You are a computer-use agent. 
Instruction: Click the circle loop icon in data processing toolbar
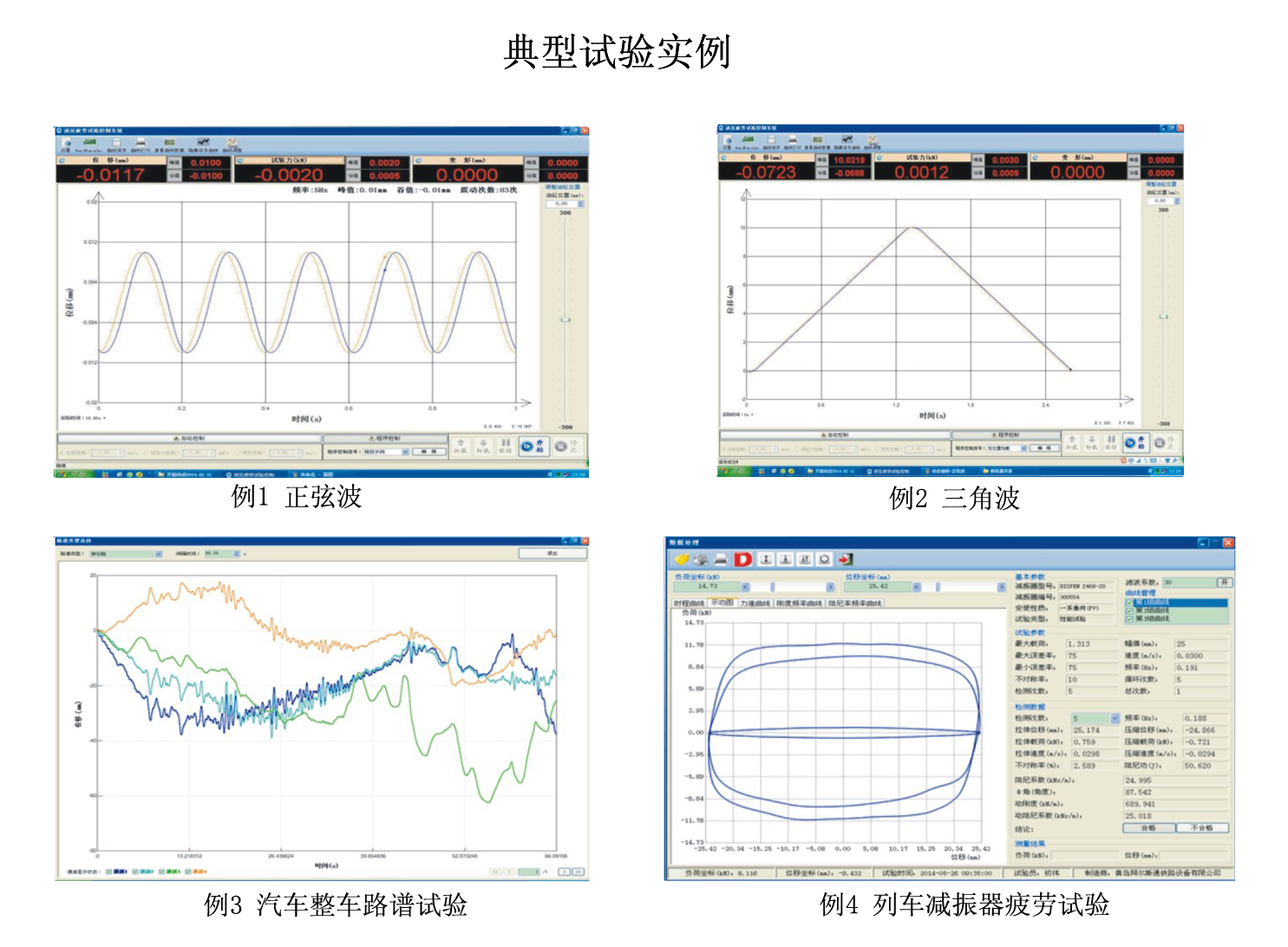(824, 559)
